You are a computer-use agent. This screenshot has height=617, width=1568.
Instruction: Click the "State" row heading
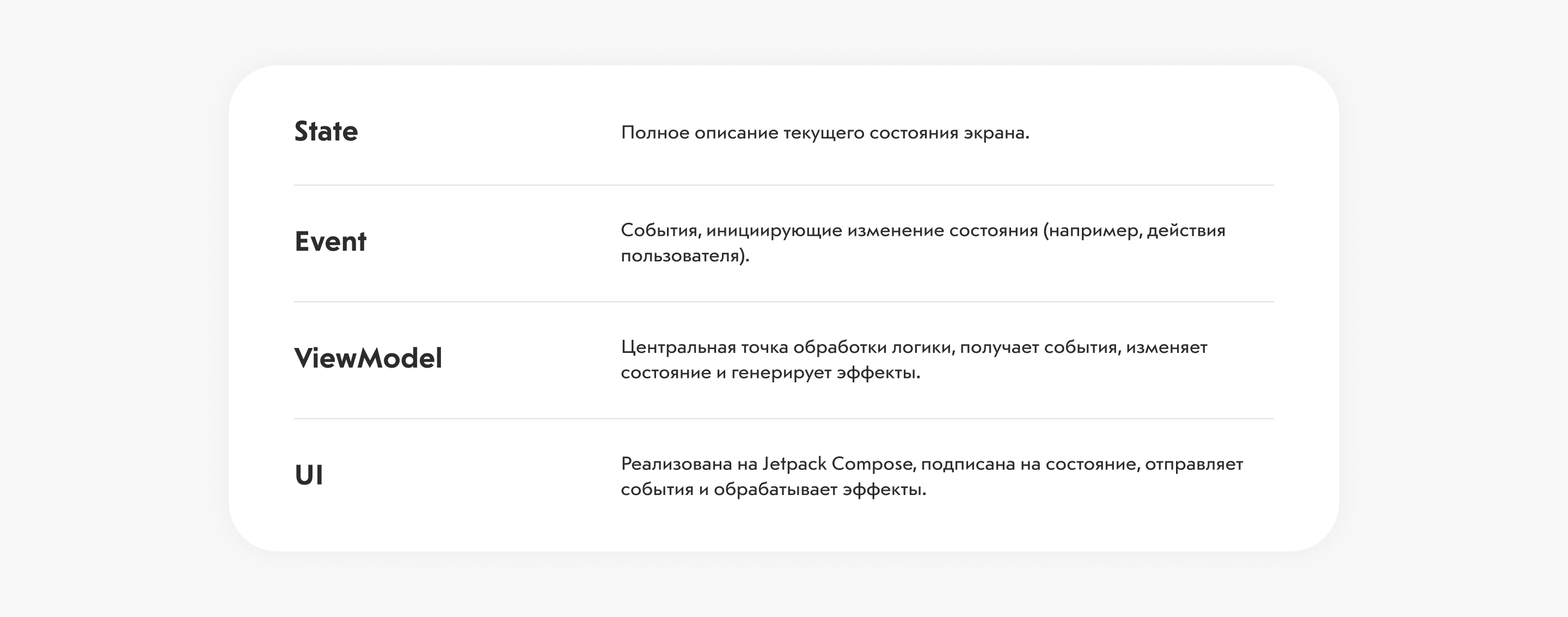click(326, 132)
